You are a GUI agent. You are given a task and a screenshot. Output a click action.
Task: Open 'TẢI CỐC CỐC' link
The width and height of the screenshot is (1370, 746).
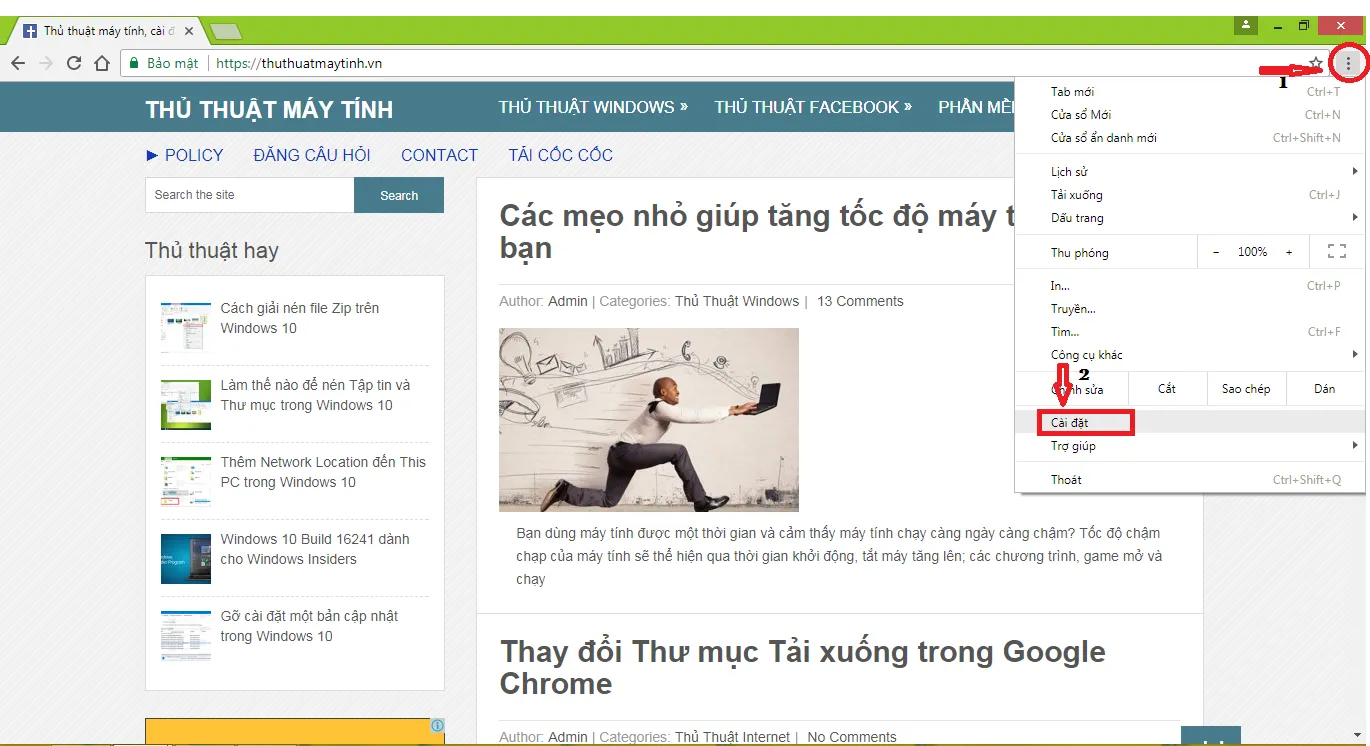click(x=560, y=155)
